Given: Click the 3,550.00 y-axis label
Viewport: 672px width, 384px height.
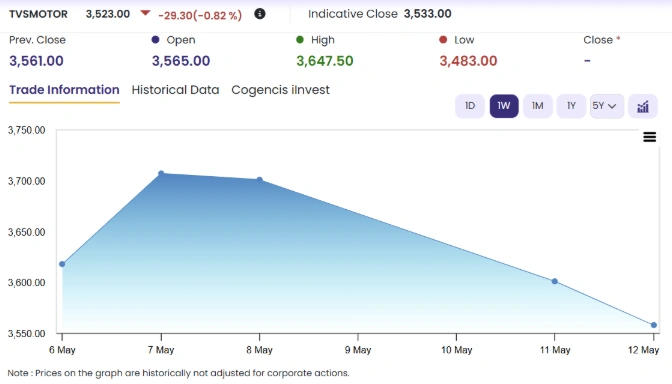Looking at the screenshot, I should point(27,334).
